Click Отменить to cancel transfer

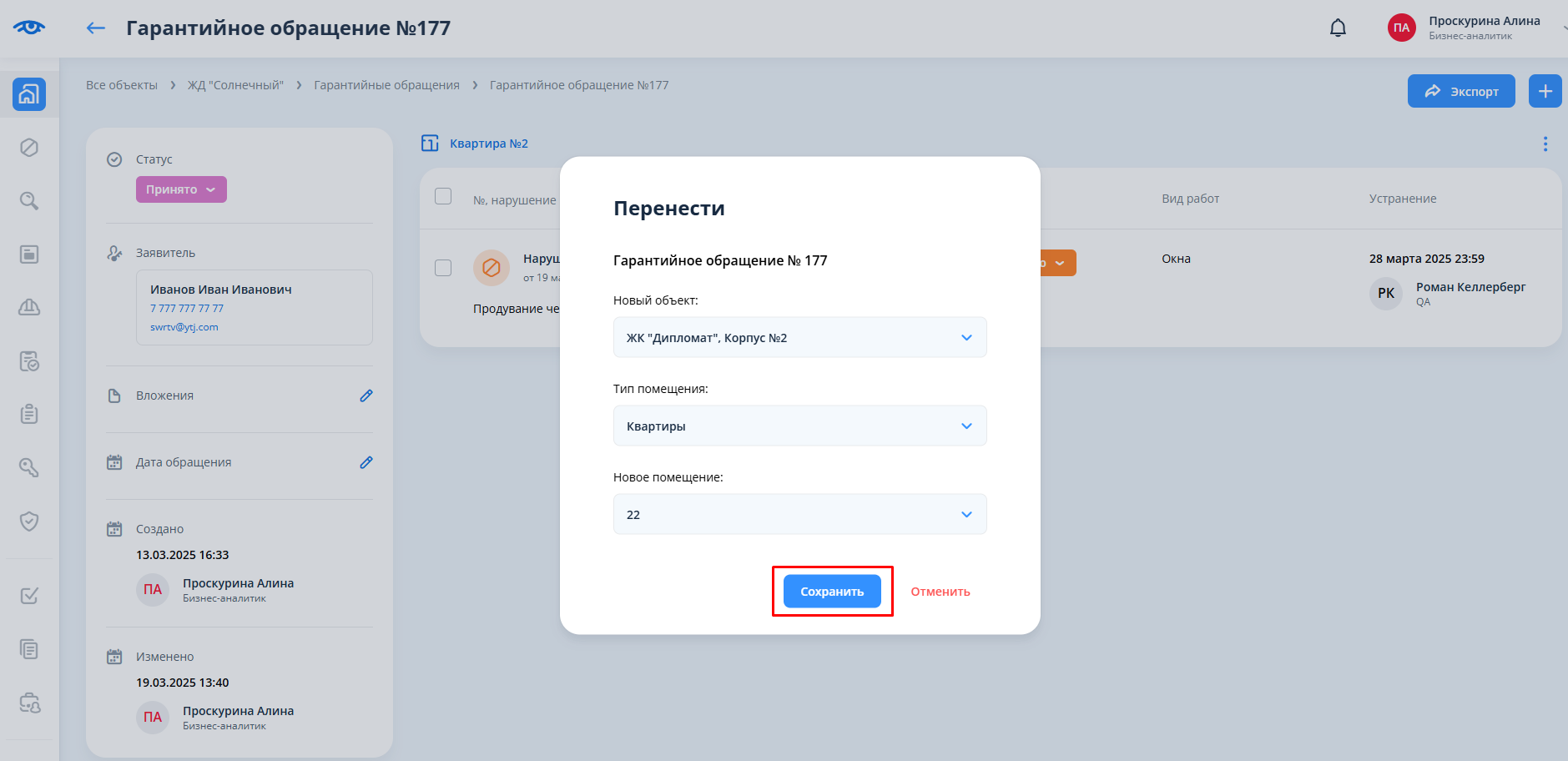[x=940, y=592]
